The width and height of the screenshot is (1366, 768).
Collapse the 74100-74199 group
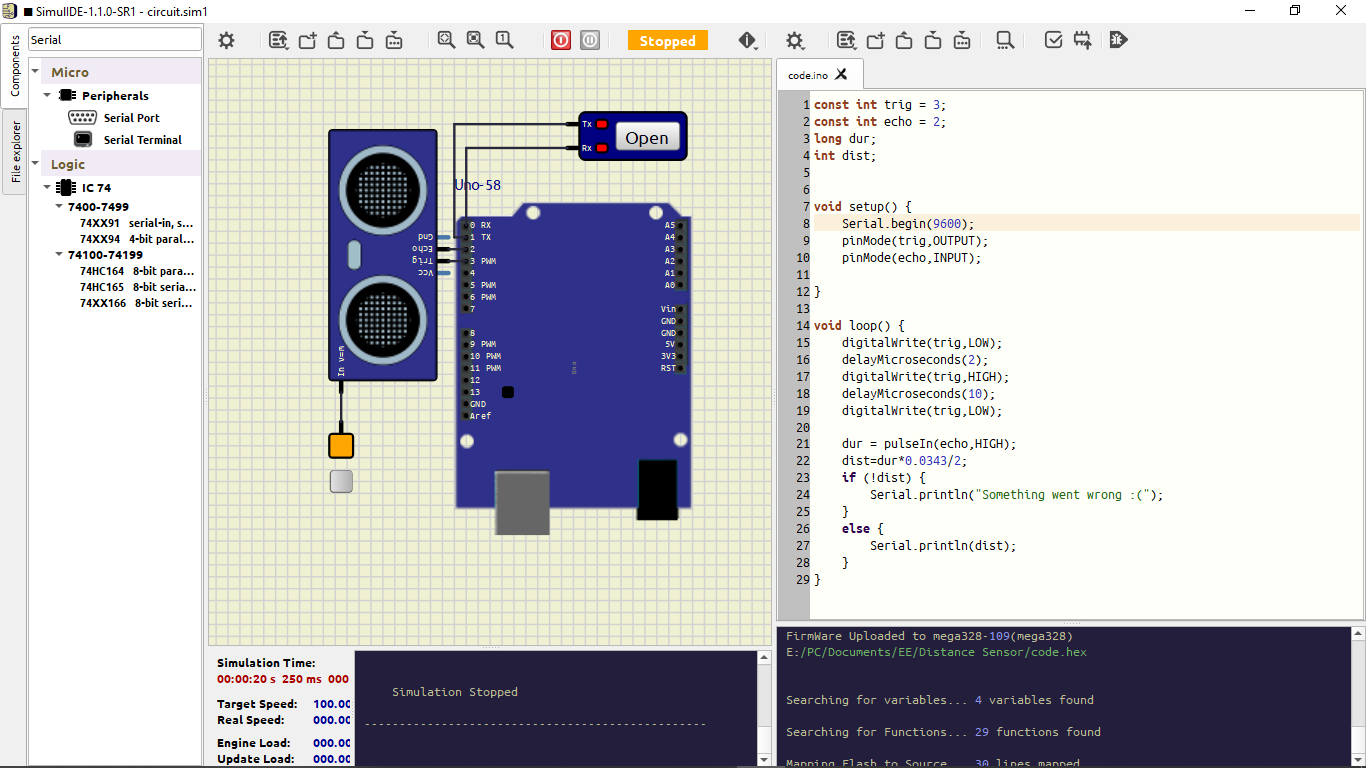(x=59, y=255)
